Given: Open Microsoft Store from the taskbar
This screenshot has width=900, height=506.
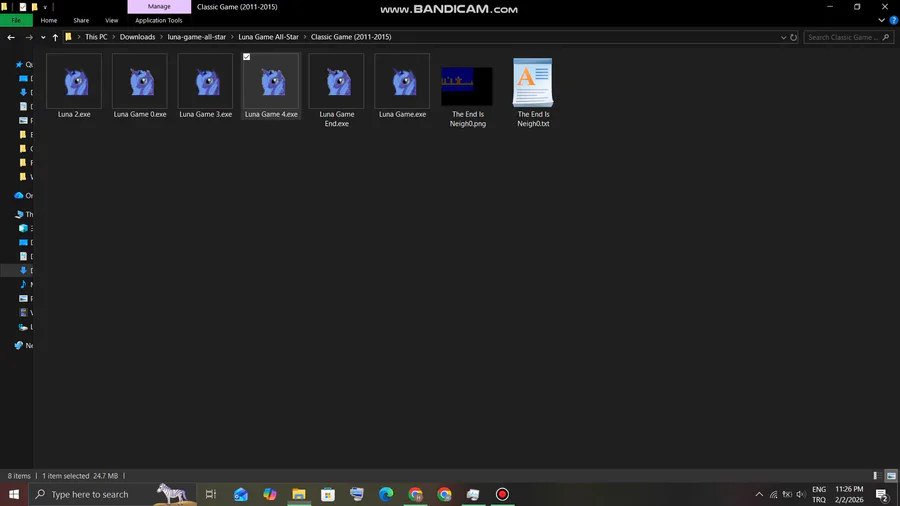Looking at the screenshot, I should pyautogui.click(x=328, y=494).
